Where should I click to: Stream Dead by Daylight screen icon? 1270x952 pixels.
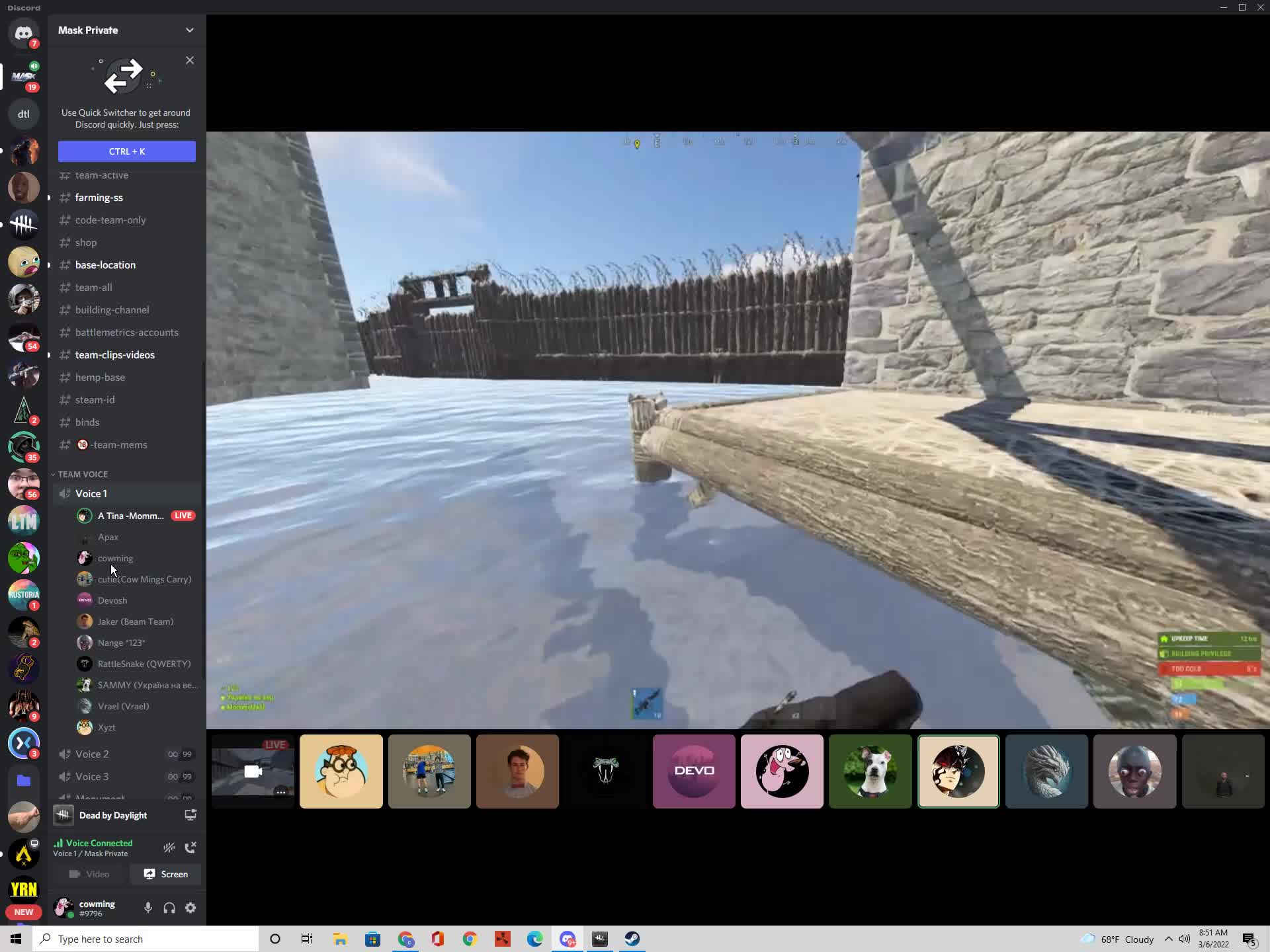[190, 815]
